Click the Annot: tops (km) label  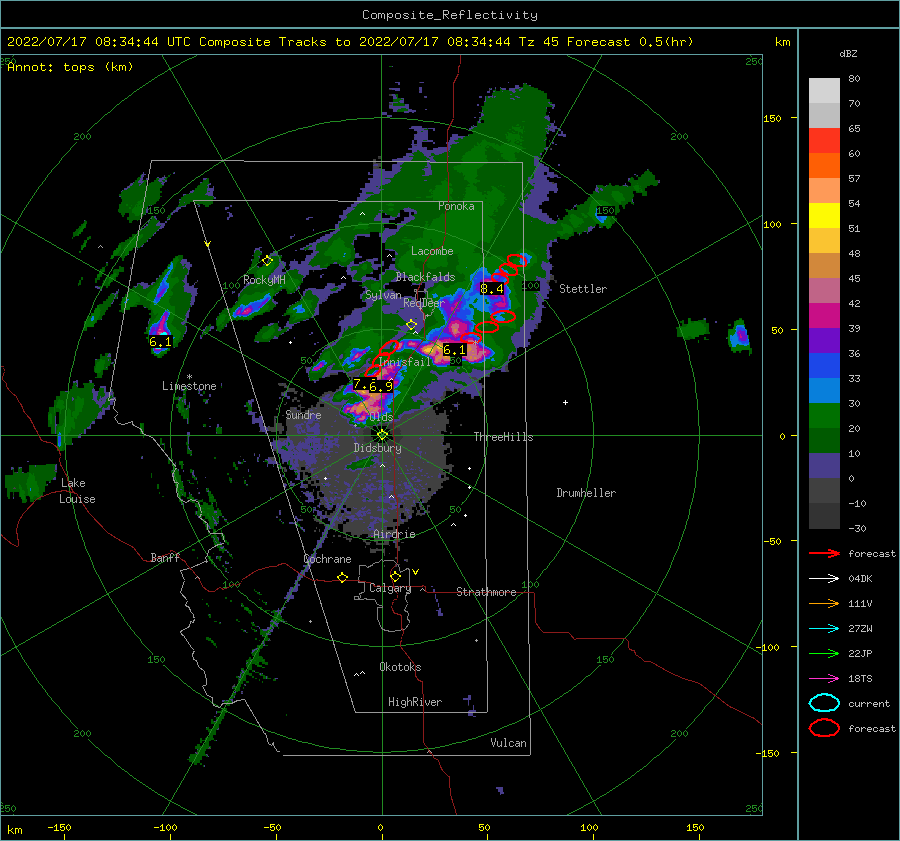(70, 67)
